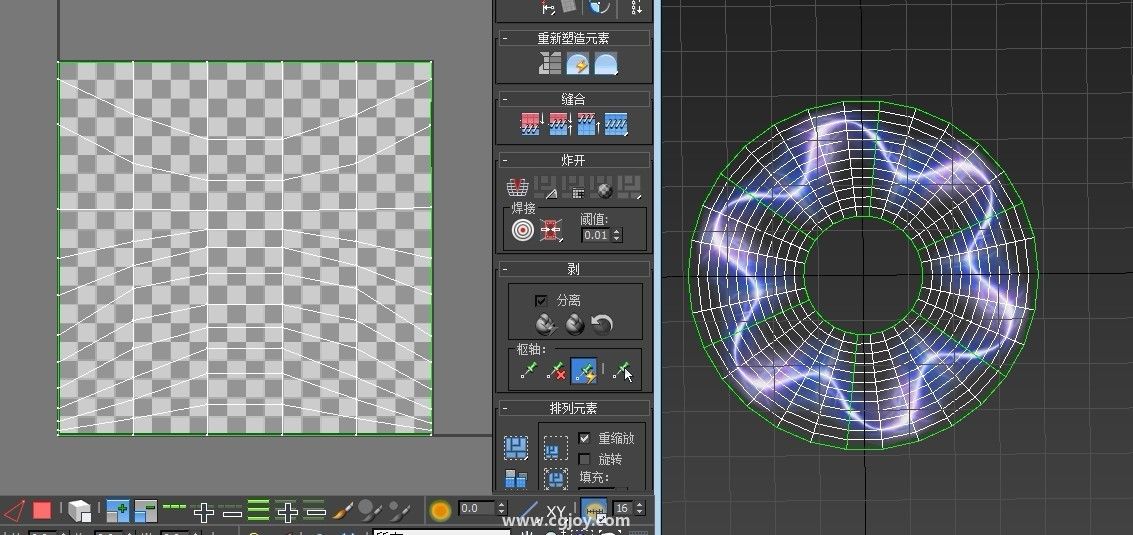Screen dimensions: 1133x535
Task: Click the Pack Custom icon in Arrange Elements
Action: click(516, 446)
